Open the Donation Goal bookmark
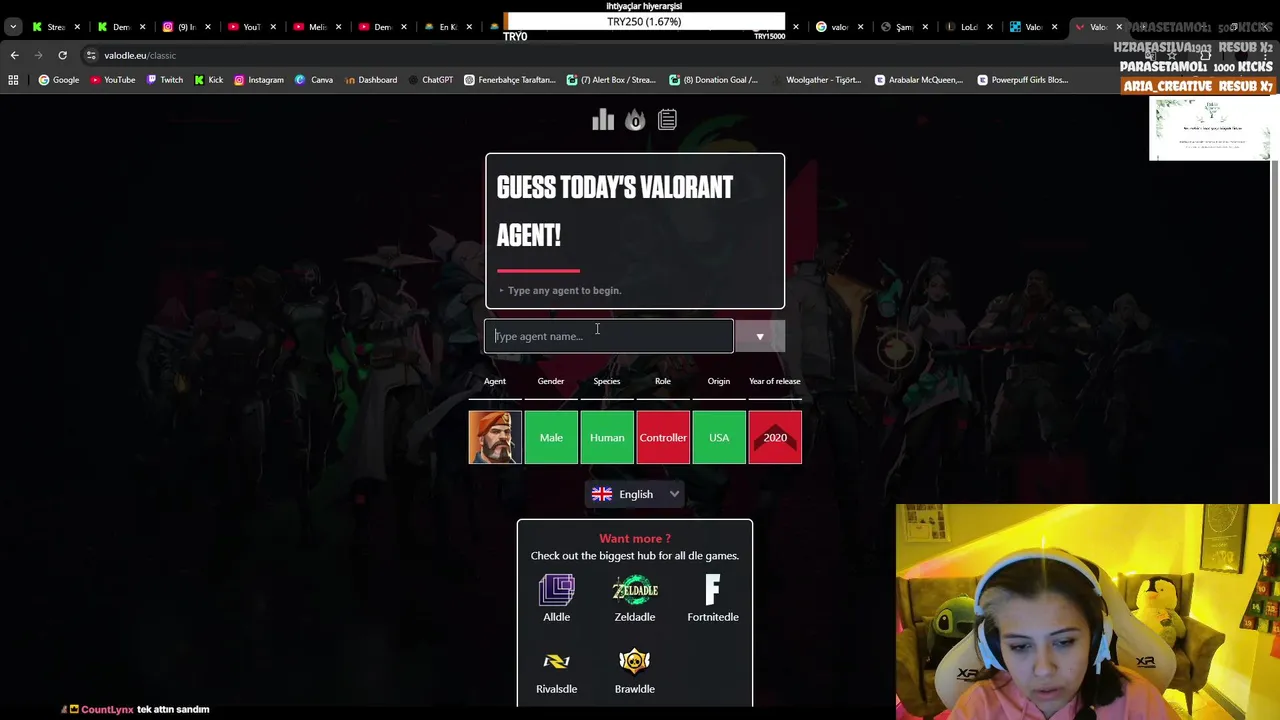The image size is (1280, 720). 714,80
